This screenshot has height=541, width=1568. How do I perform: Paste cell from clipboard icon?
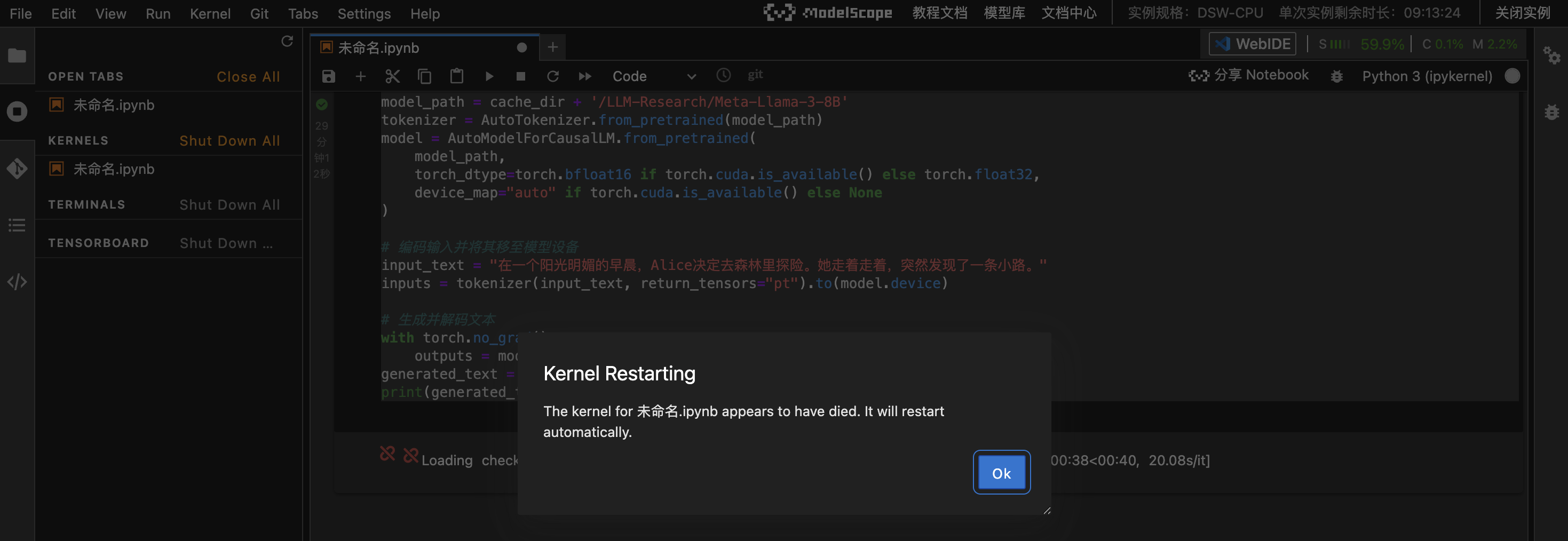pyautogui.click(x=456, y=76)
